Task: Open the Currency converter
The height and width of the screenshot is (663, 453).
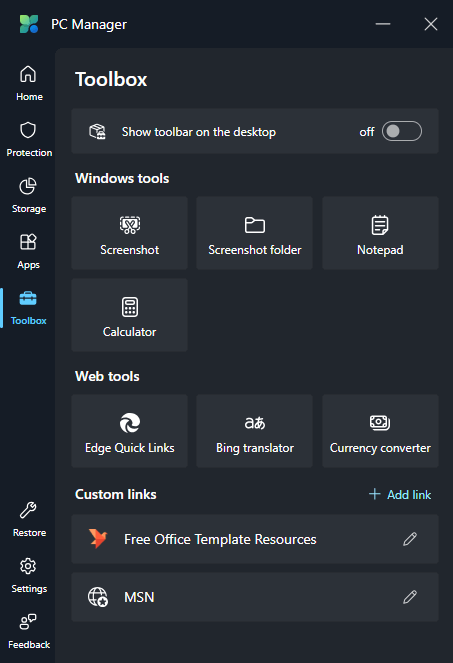Action: [x=380, y=431]
